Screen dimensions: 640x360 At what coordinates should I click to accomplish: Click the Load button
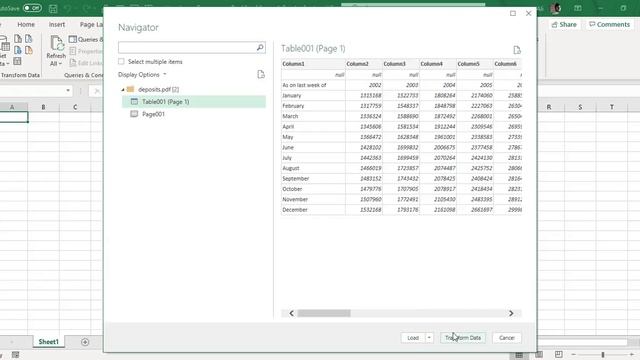pos(413,338)
